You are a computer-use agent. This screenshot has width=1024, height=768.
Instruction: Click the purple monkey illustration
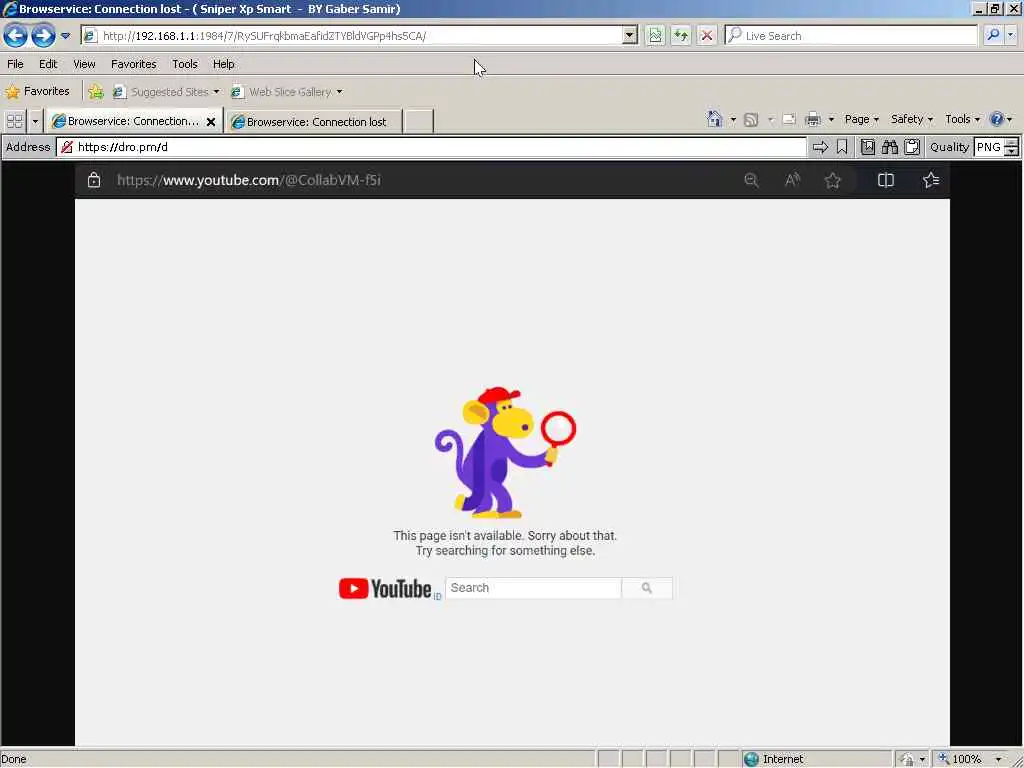[x=505, y=453]
